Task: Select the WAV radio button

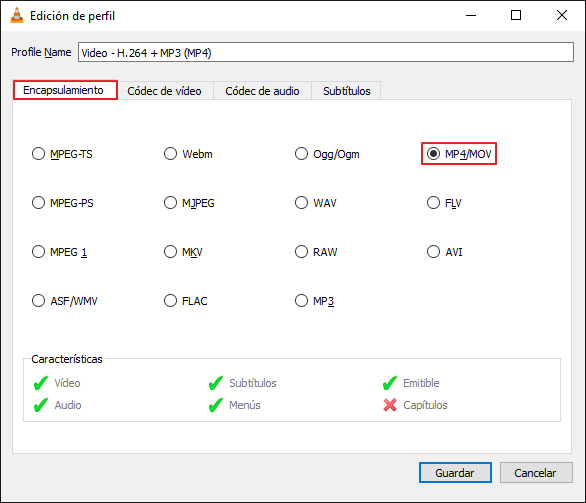Action: coord(315,203)
